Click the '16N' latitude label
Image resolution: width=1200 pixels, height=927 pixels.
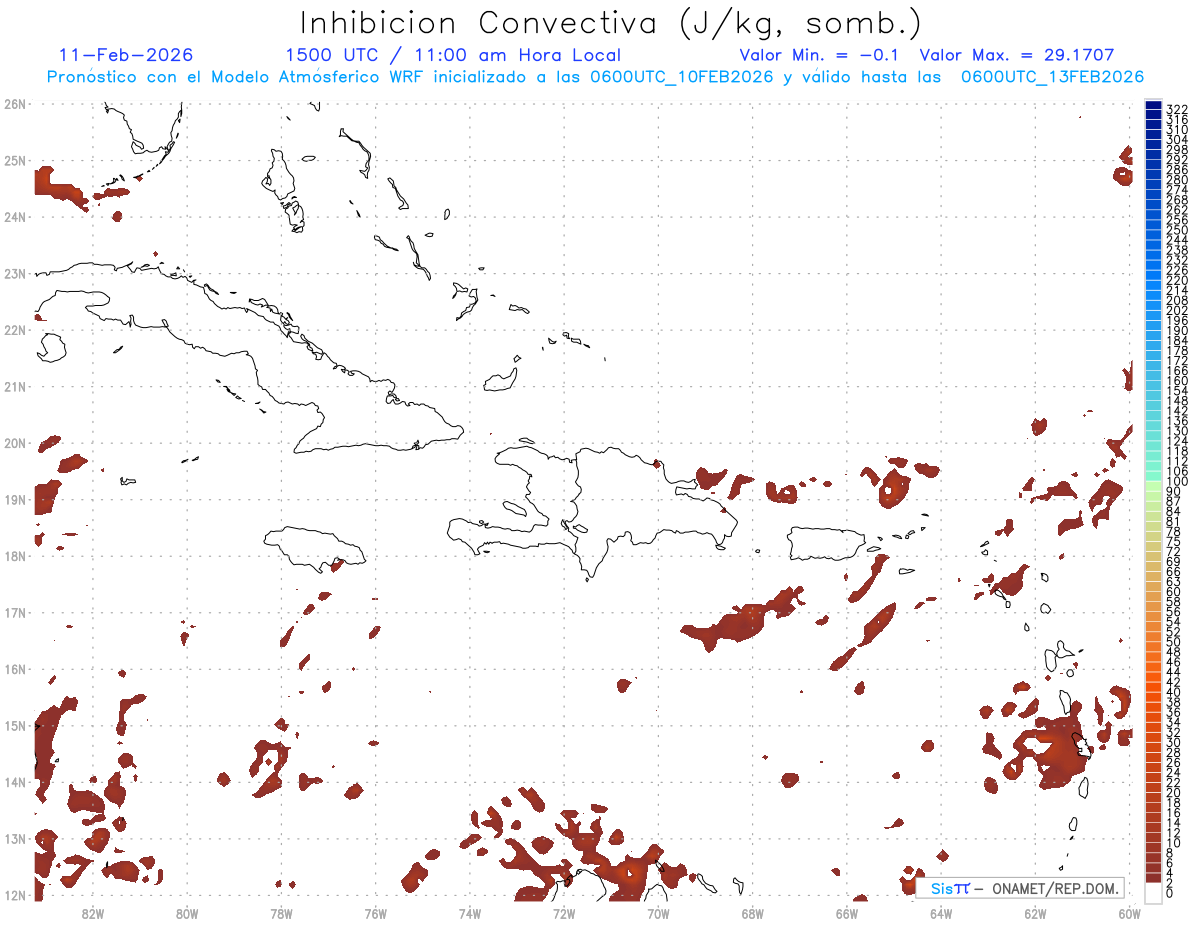(15, 669)
